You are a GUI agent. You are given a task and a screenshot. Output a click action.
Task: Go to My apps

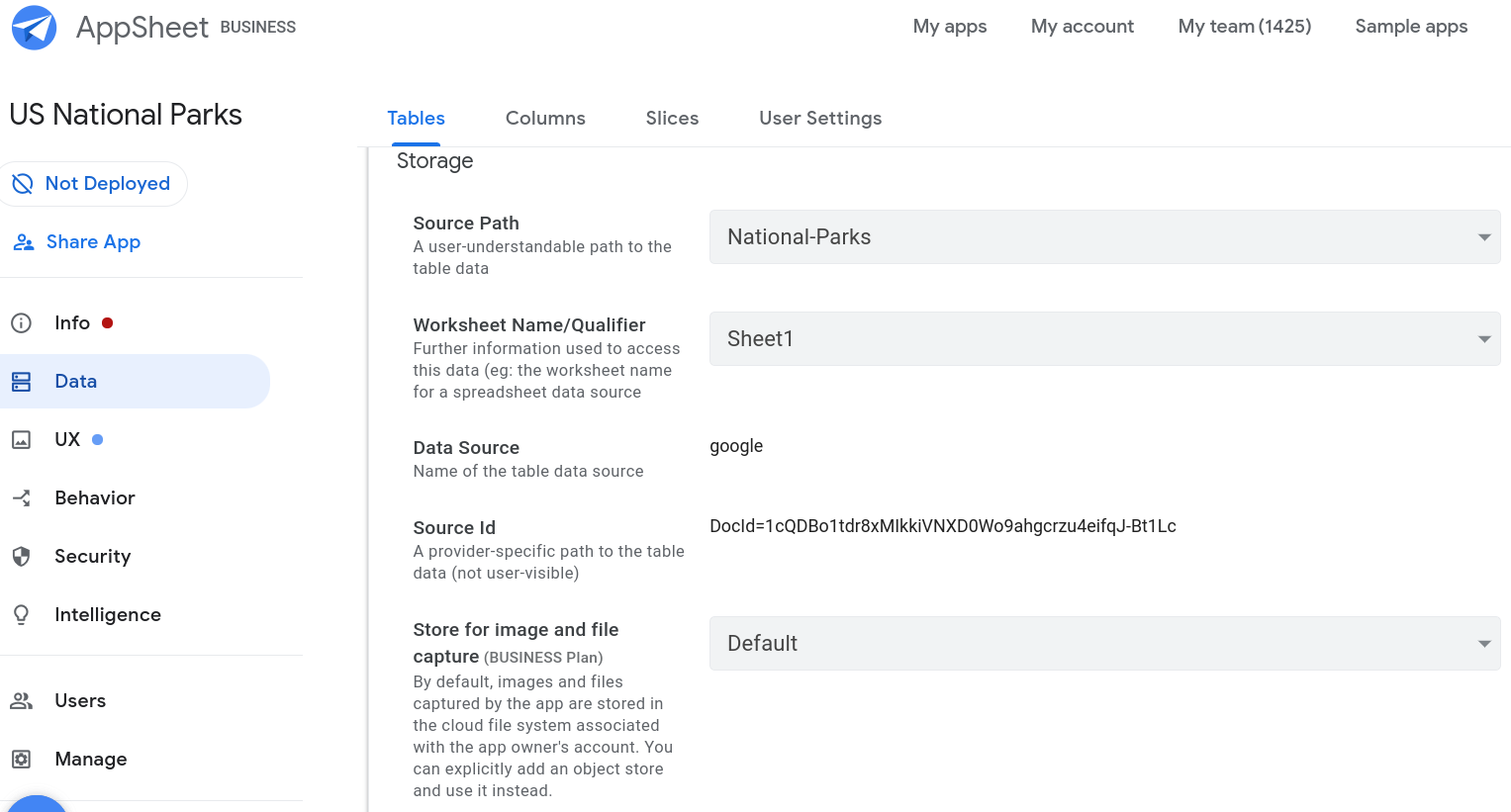949,27
